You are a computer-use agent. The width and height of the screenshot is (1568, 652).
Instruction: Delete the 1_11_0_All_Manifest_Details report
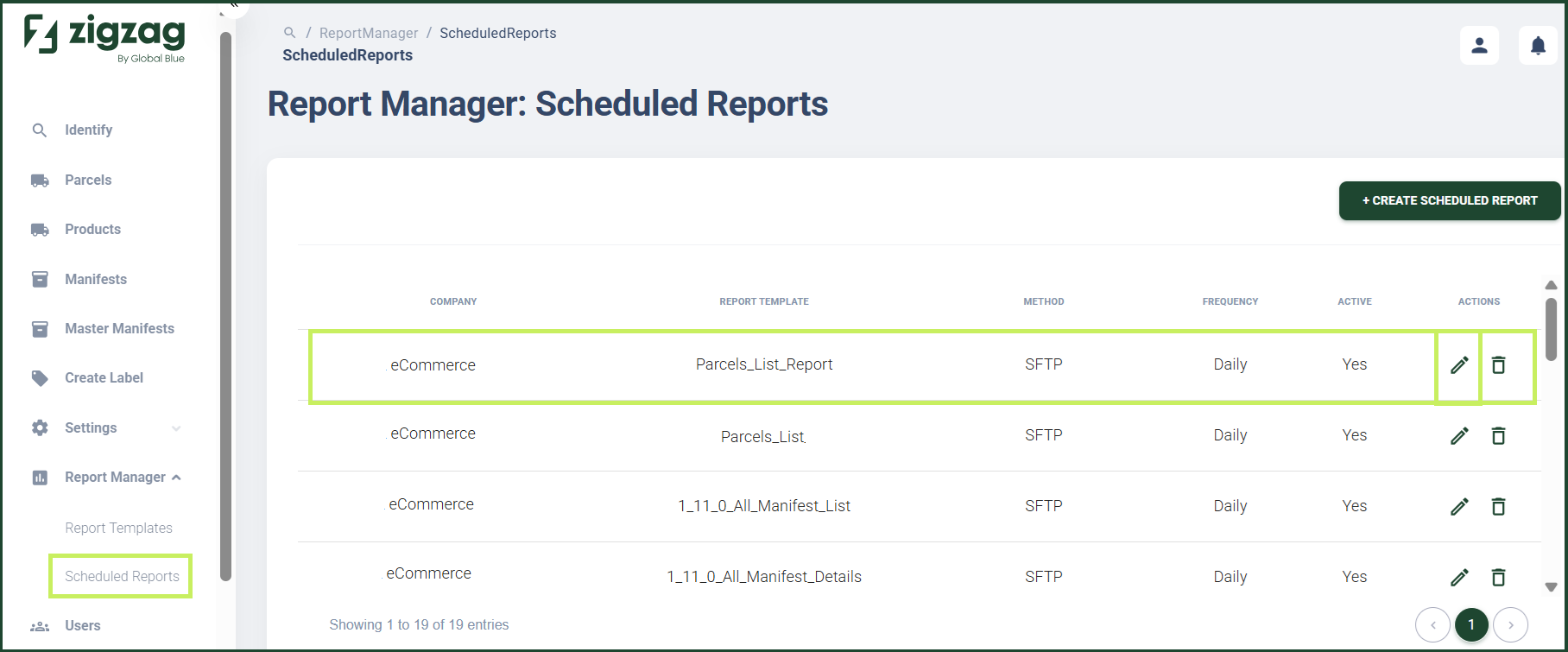point(1499,578)
